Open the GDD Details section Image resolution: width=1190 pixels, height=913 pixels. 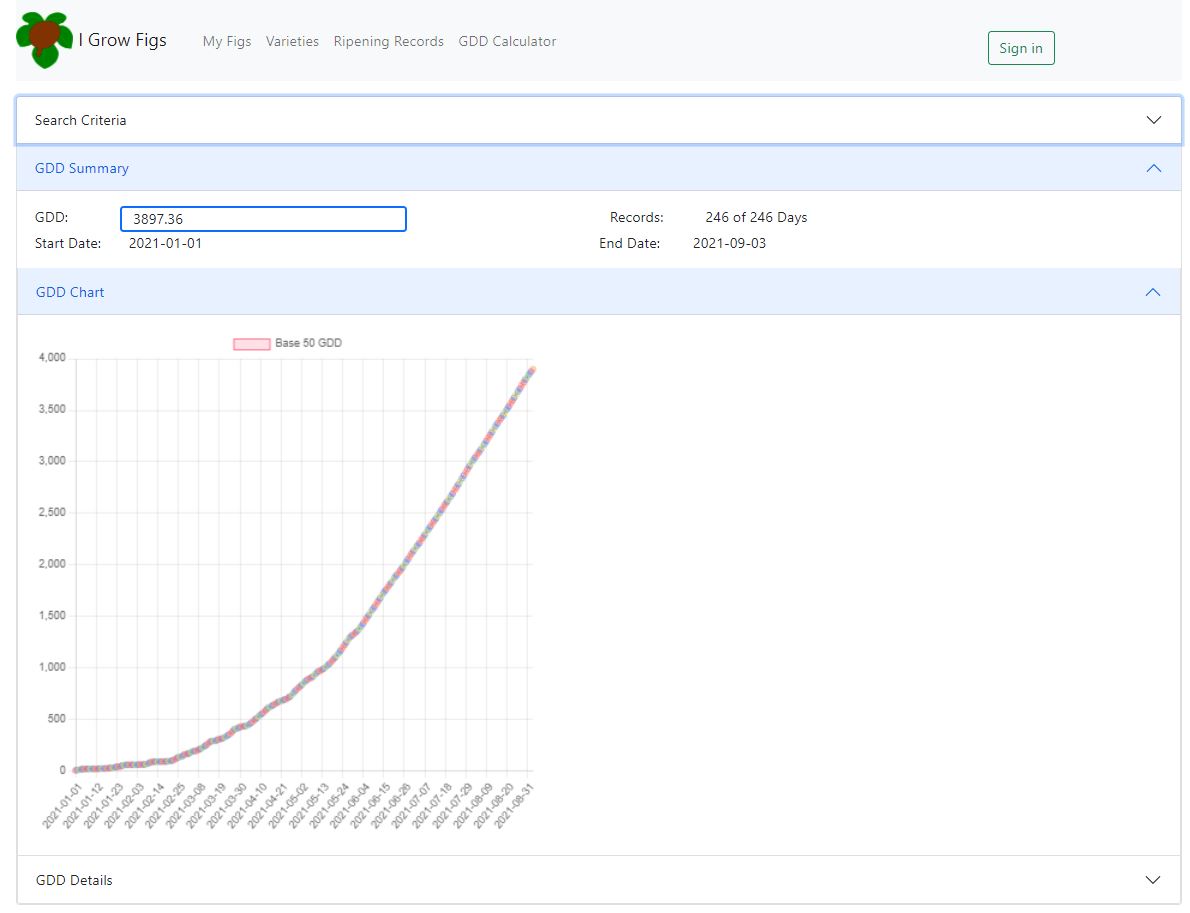(x=1154, y=879)
